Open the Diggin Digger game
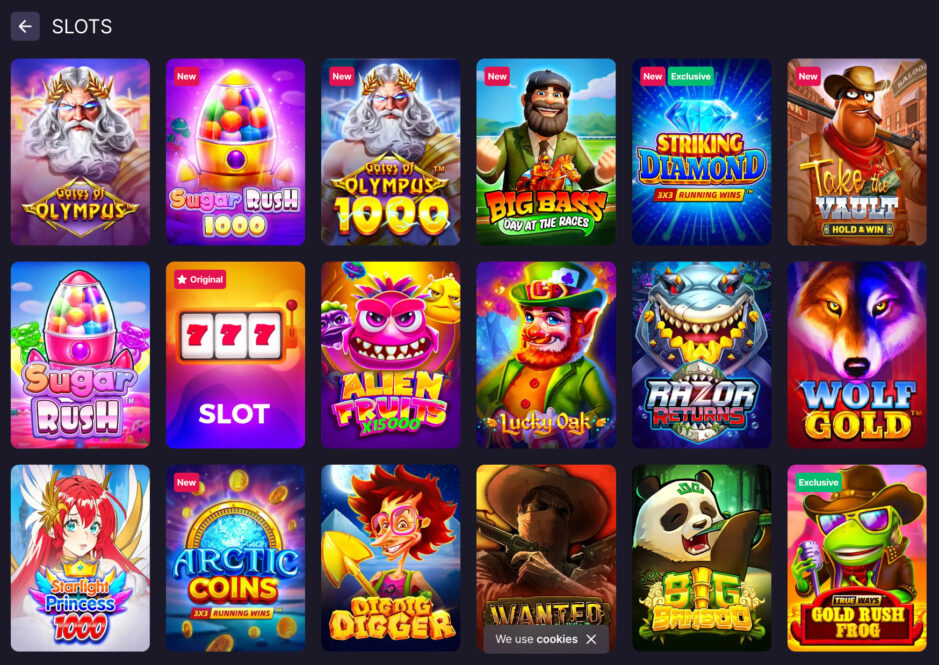The image size is (939, 665). tap(390, 558)
